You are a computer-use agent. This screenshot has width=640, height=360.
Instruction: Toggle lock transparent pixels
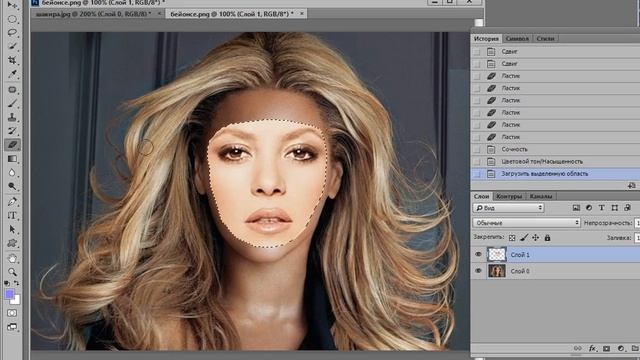512,238
